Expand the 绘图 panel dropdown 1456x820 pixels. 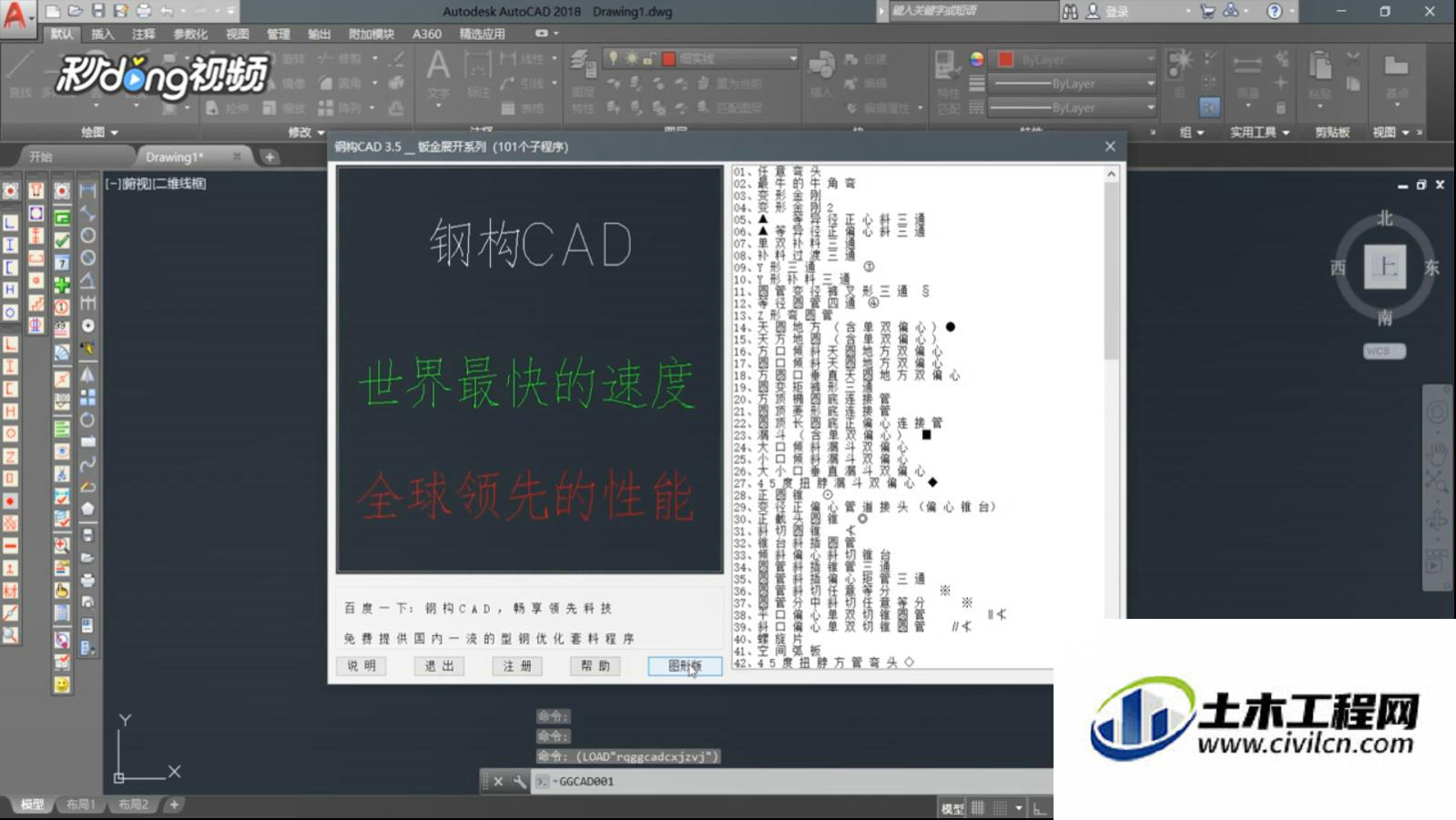click(99, 132)
